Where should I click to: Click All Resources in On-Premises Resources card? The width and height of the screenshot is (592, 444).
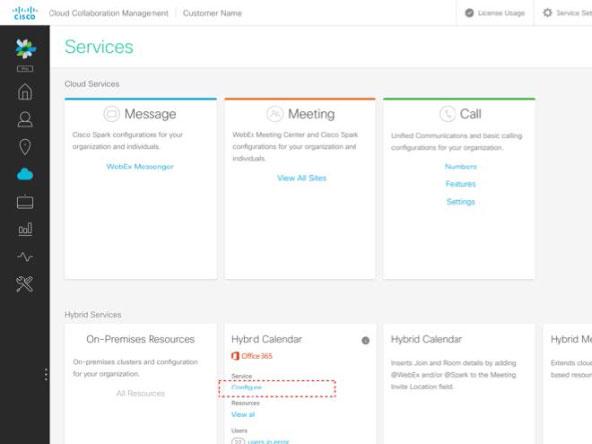(140, 393)
